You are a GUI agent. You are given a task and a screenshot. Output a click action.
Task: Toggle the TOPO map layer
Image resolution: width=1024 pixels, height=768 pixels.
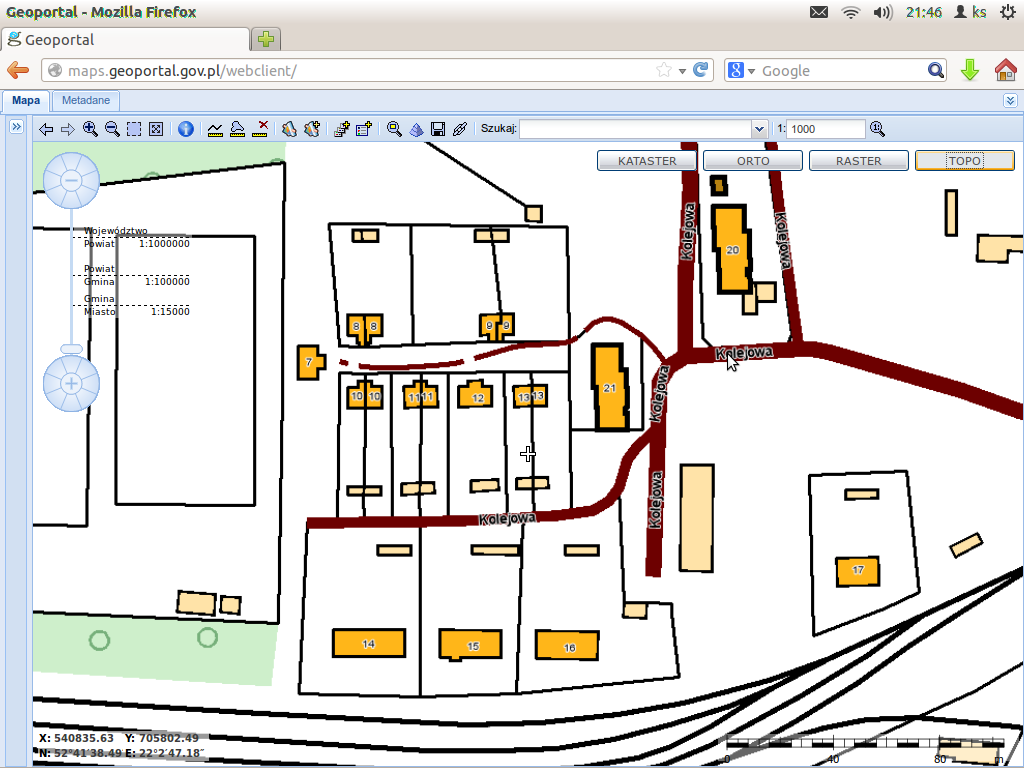[964, 161]
